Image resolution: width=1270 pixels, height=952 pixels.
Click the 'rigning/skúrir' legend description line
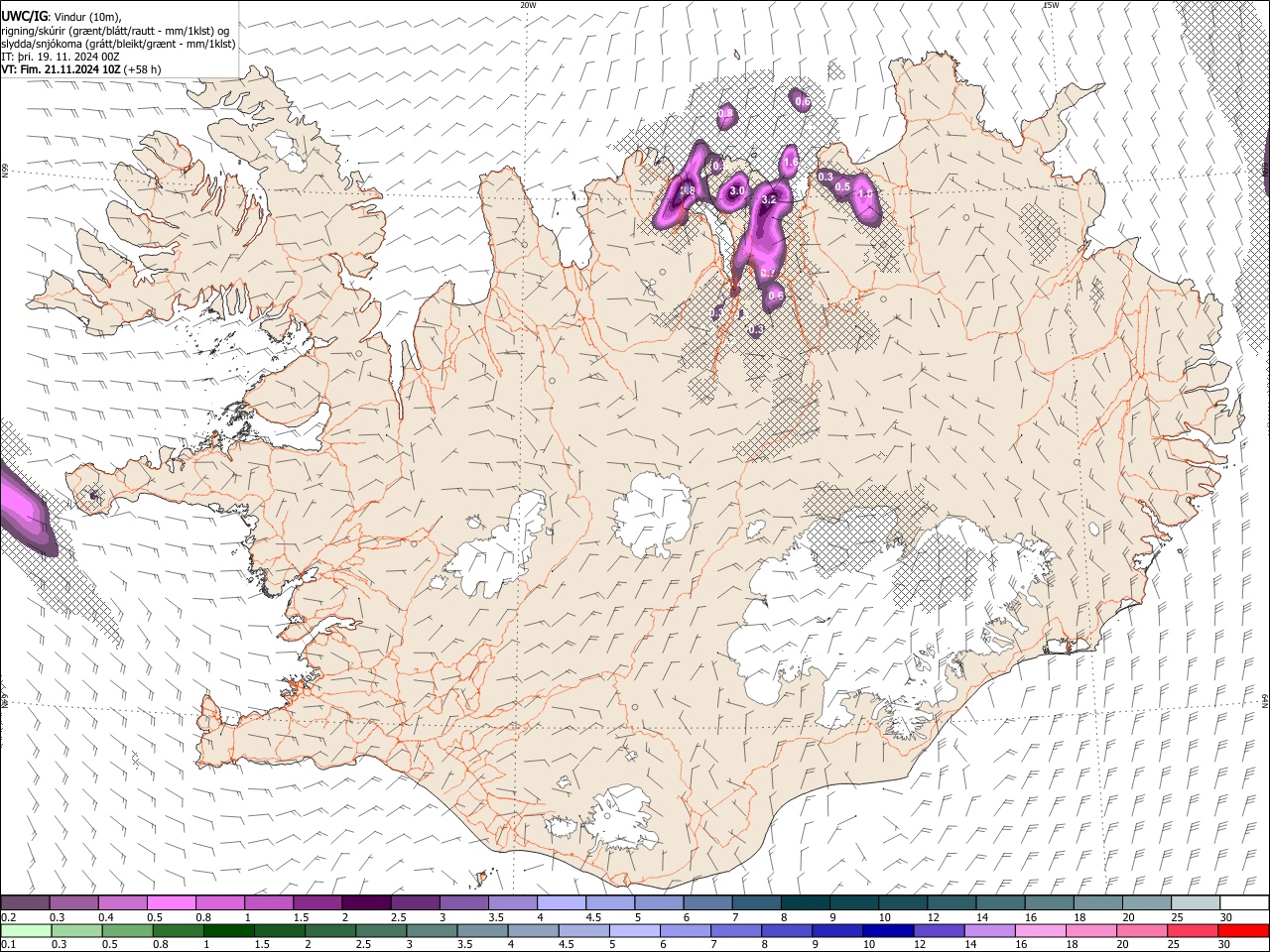tap(115, 31)
